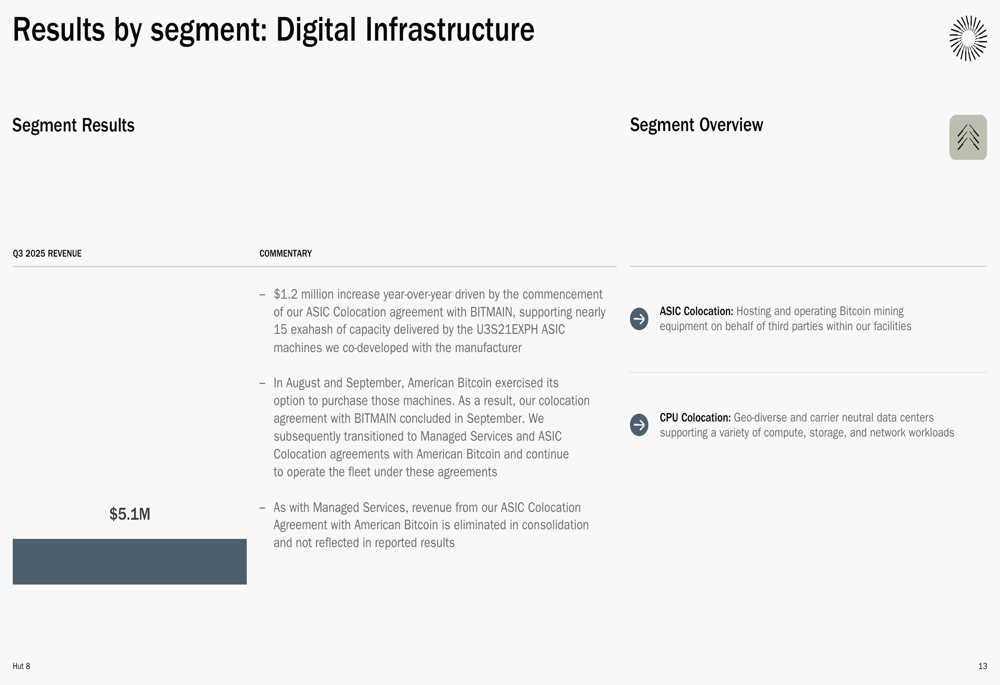Click the arrow icon beside ASIC Colocation
Image resolution: width=1000 pixels, height=685 pixels.
coord(639,319)
